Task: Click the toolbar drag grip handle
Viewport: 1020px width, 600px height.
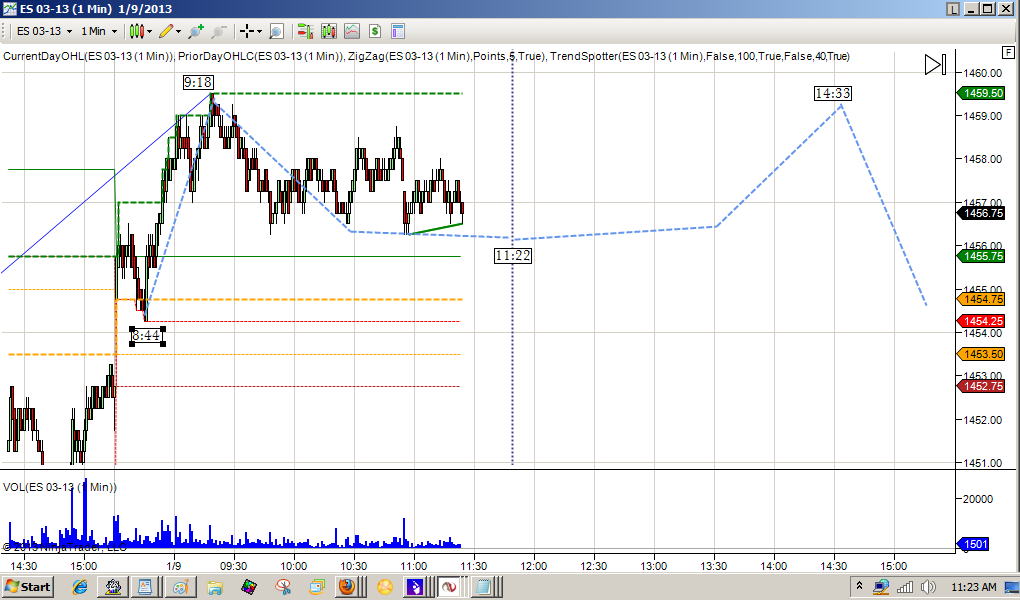Action: [5, 31]
